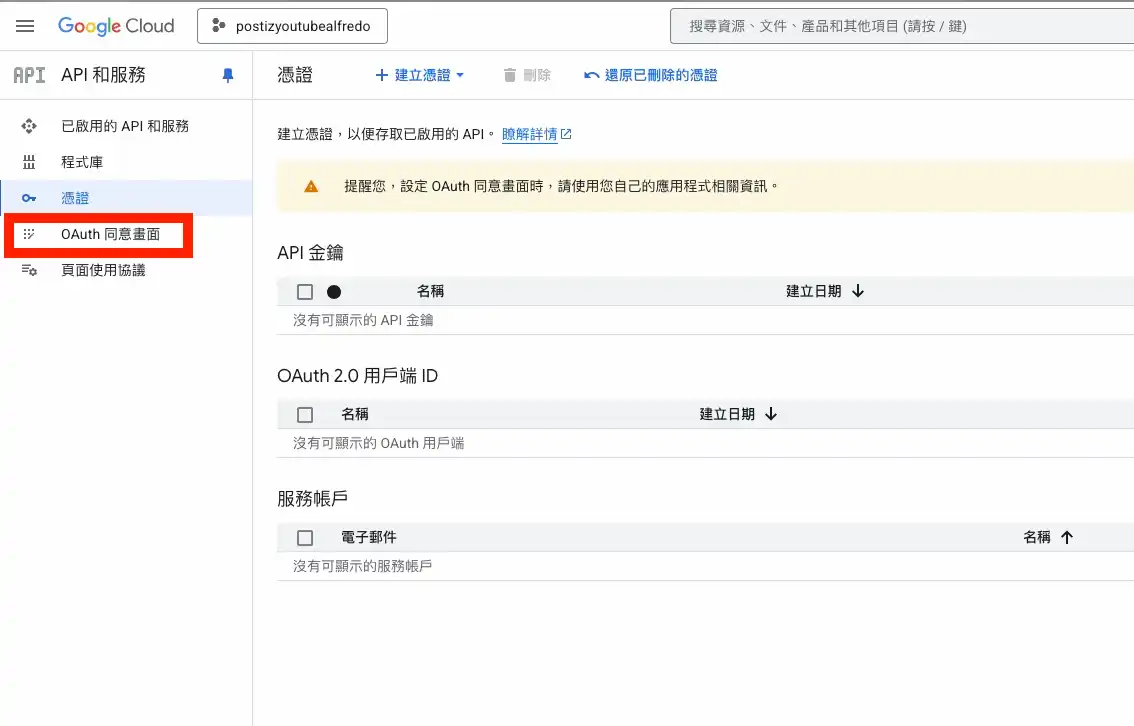Viewport: 1134px width, 726px height.
Task: Open the 瞭解詳情 link
Action: [x=537, y=134]
